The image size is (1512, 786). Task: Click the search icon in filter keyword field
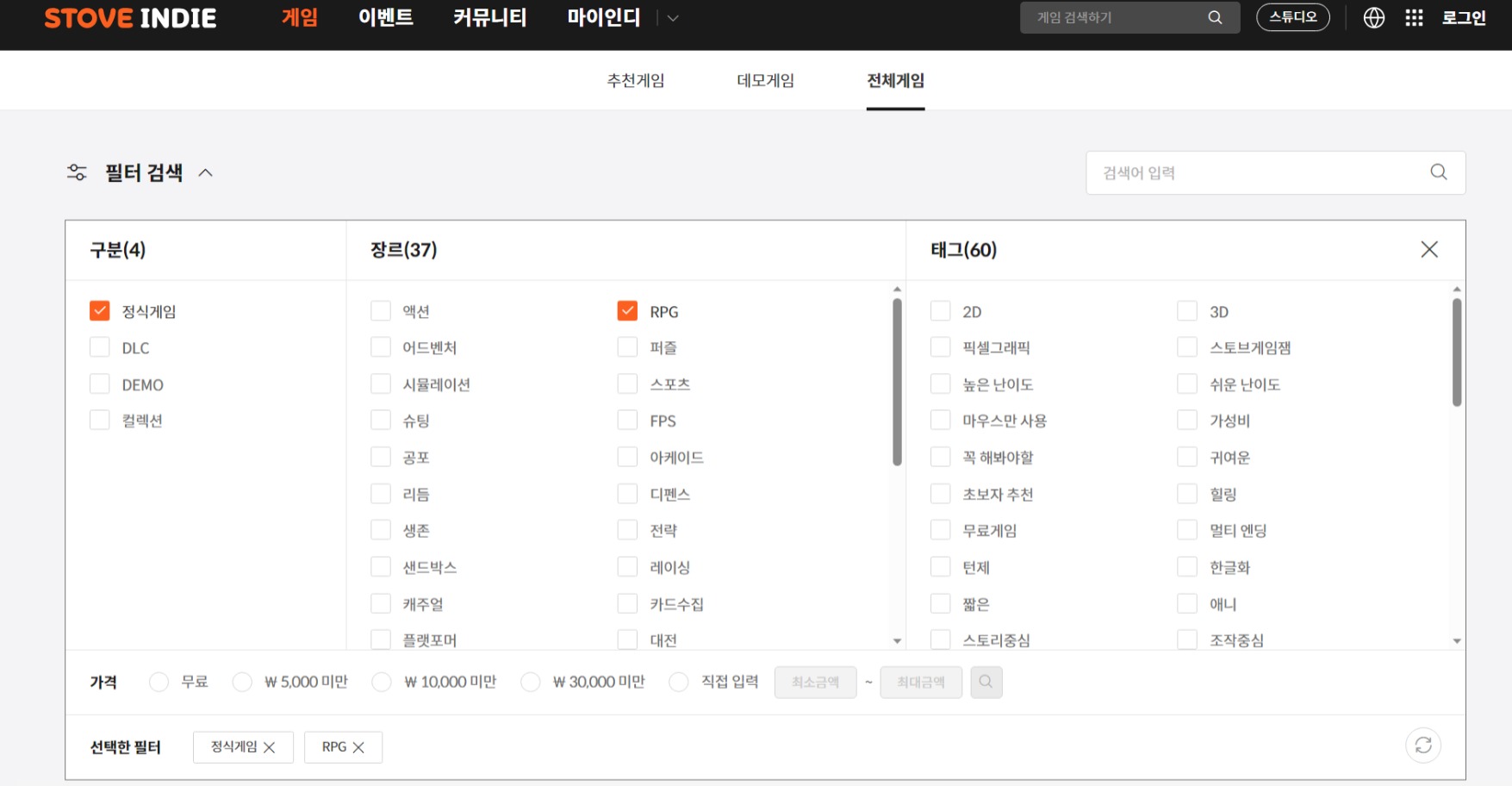[1438, 172]
